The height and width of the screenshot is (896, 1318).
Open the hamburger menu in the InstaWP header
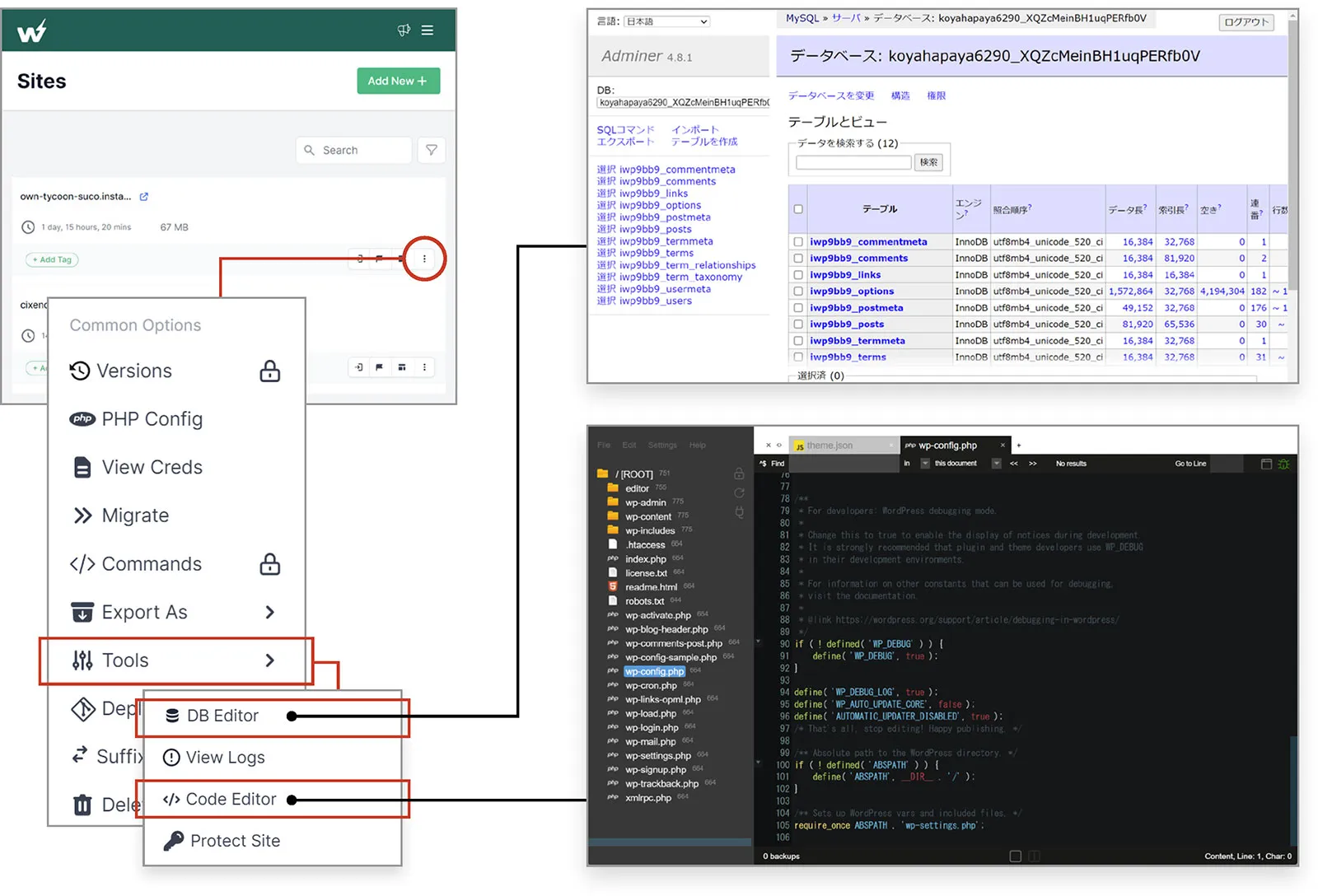pyautogui.click(x=428, y=30)
